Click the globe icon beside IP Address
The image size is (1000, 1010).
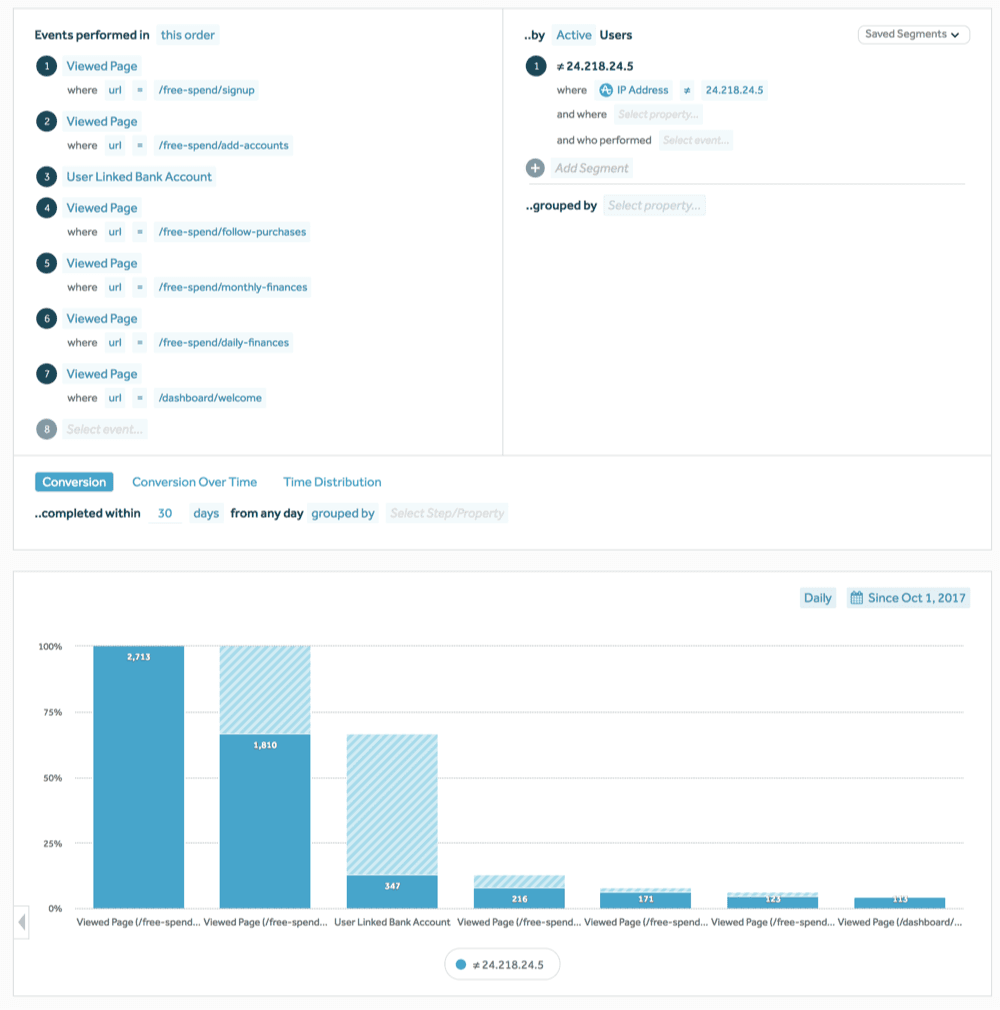click(608, 89)
